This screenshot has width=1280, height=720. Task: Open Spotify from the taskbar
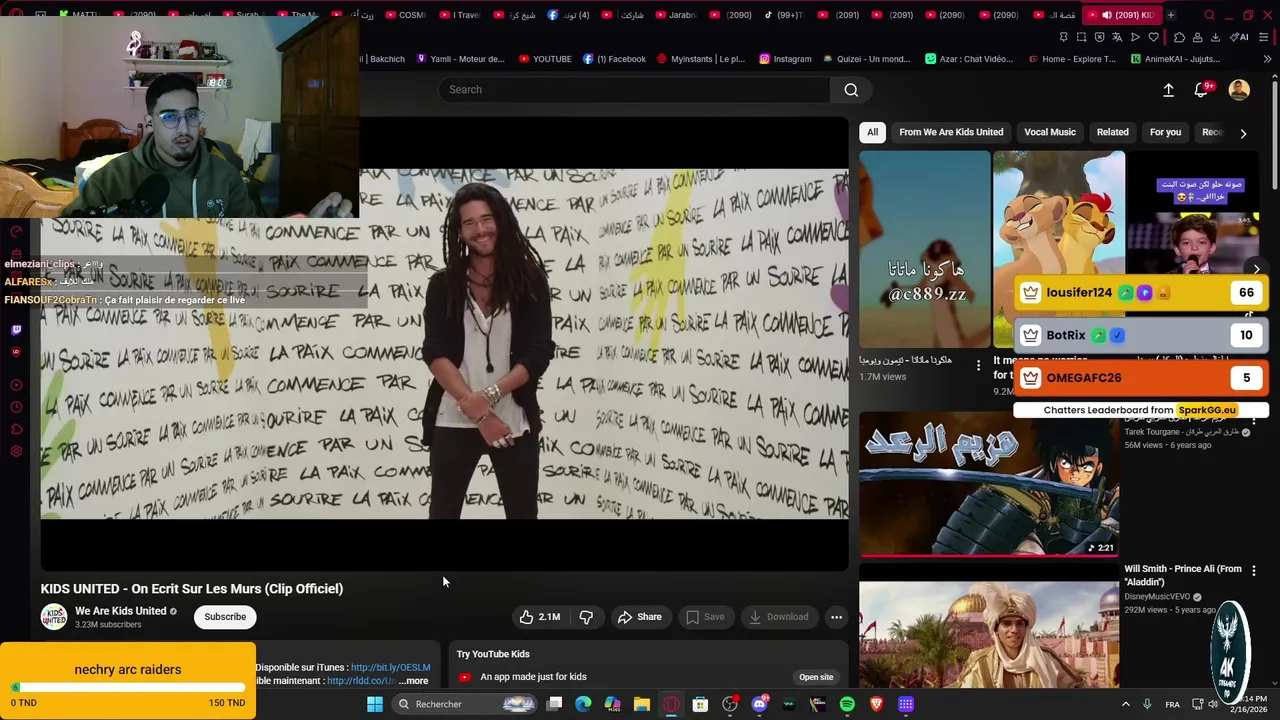tap(847, 704)
